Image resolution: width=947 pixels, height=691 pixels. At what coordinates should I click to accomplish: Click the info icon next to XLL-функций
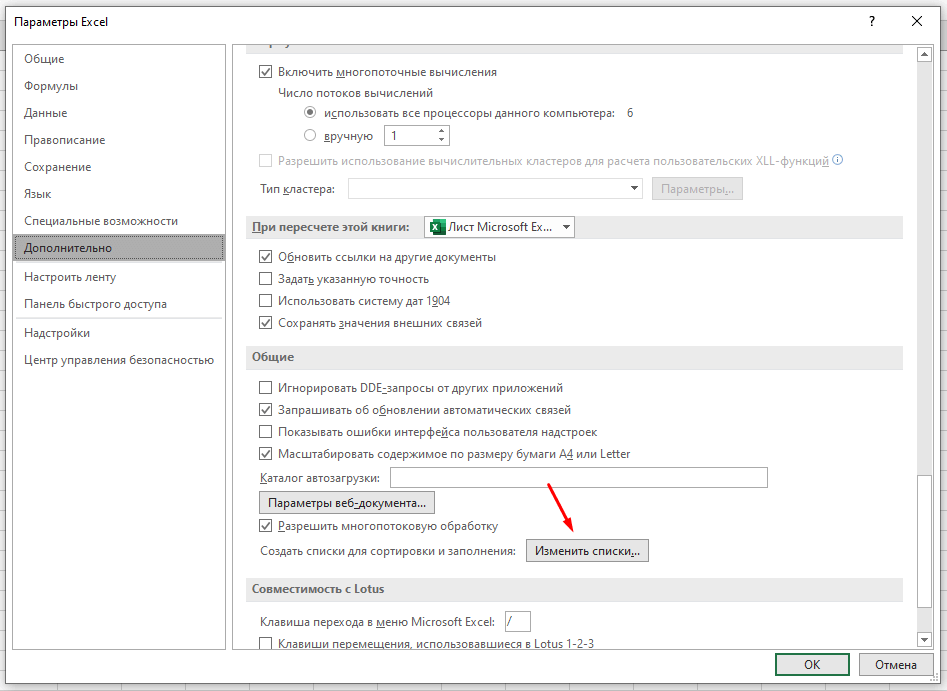[x=838, y=160]
